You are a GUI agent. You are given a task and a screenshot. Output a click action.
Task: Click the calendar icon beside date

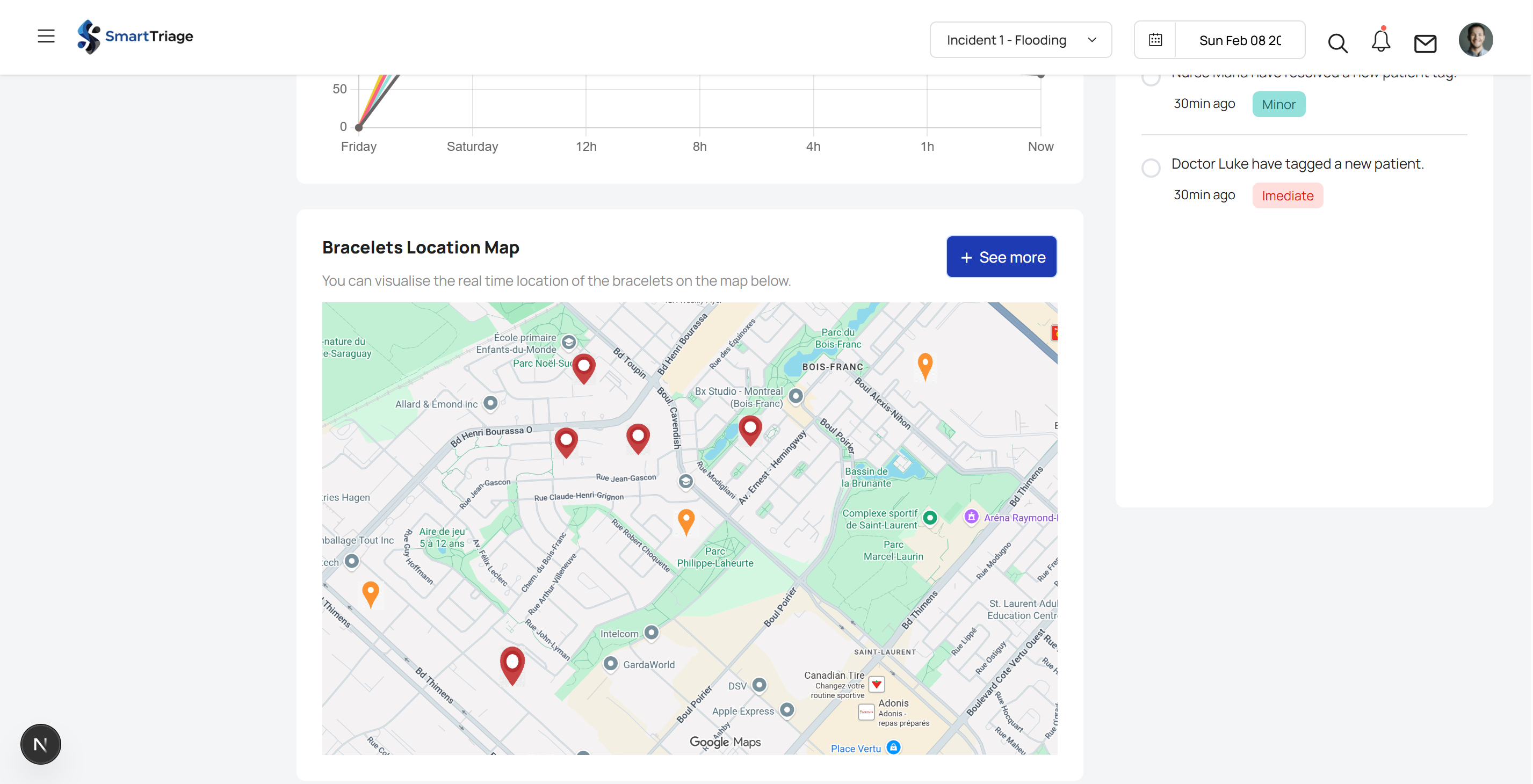[1155, 40]
